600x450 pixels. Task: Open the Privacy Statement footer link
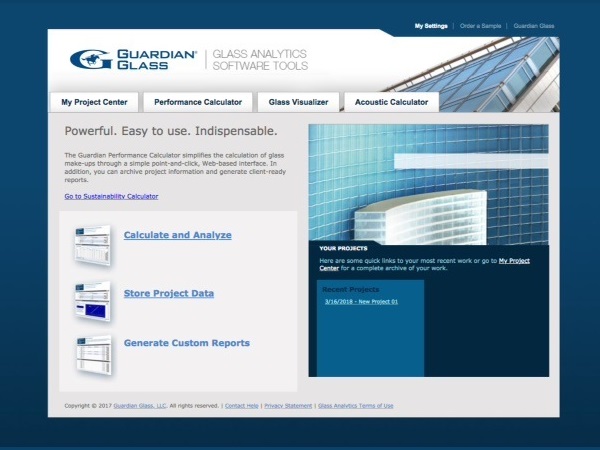click(x=288, y=406)
